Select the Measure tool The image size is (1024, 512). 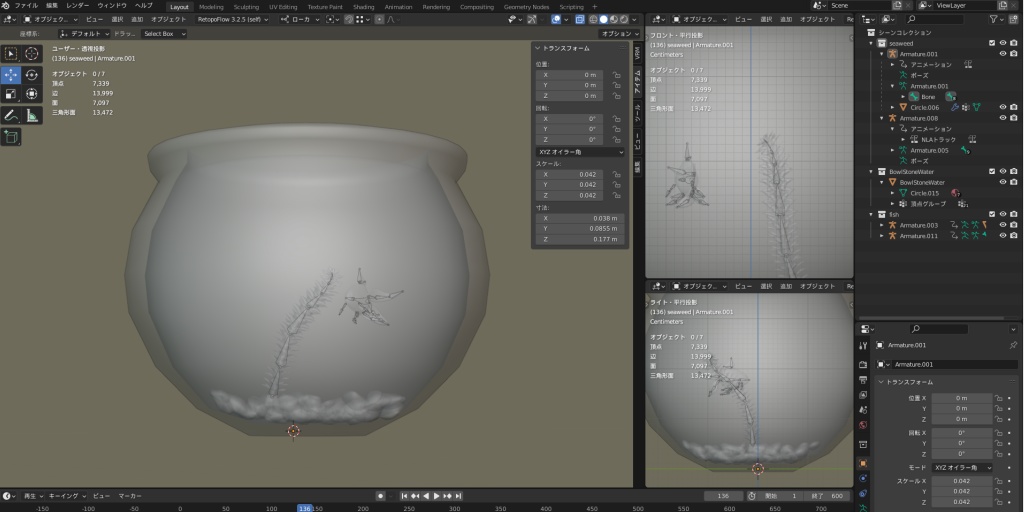point(31,116)
